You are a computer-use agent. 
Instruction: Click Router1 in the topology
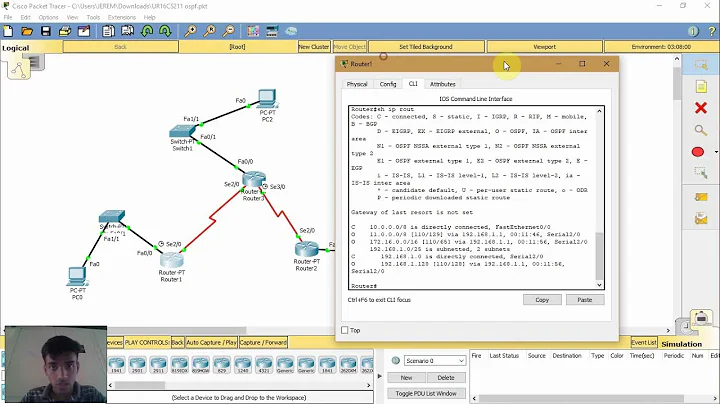(171, 261)
